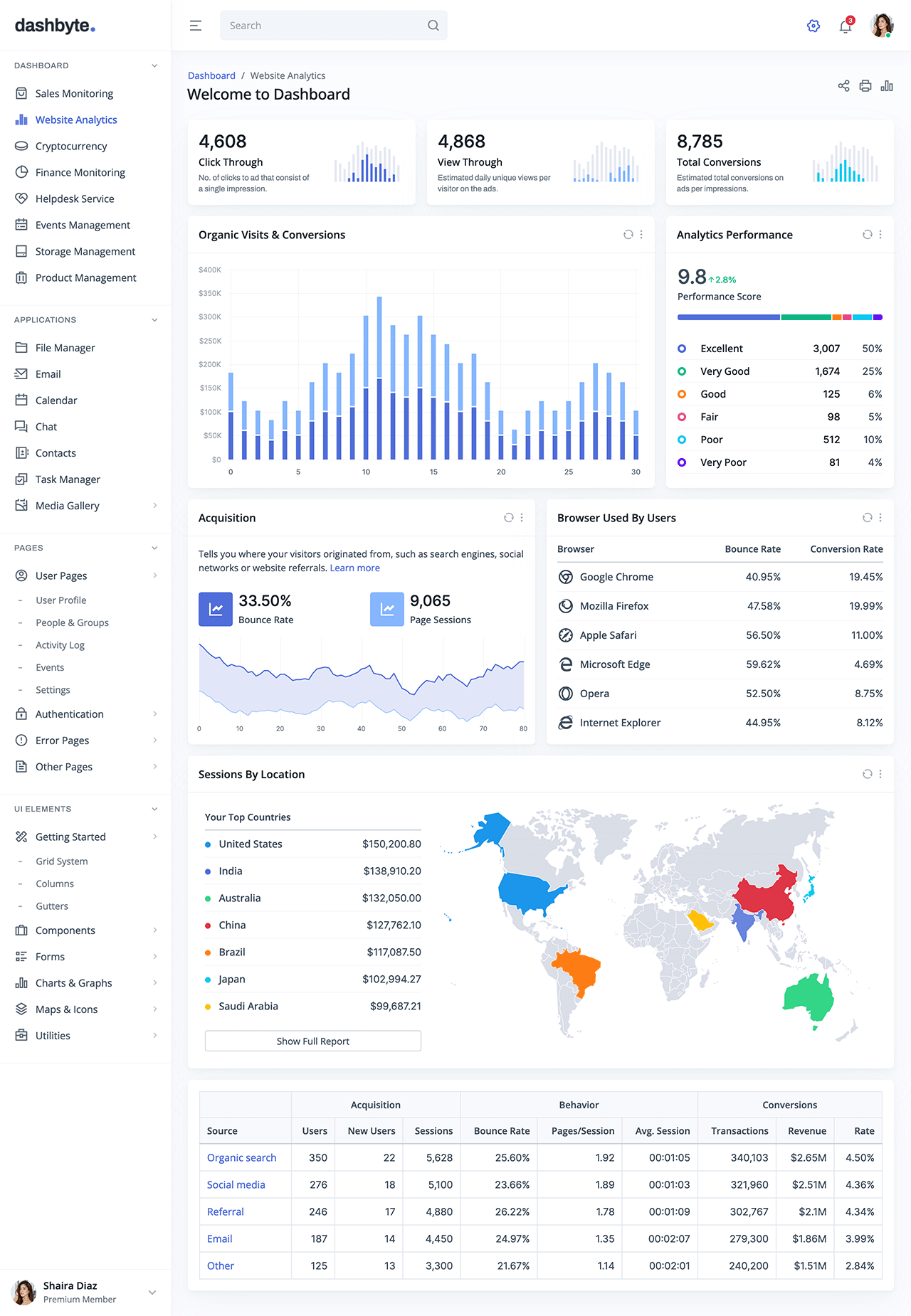Refresh the Browser Used By Users card
The image size is (911, 1316).
(867, 518)
